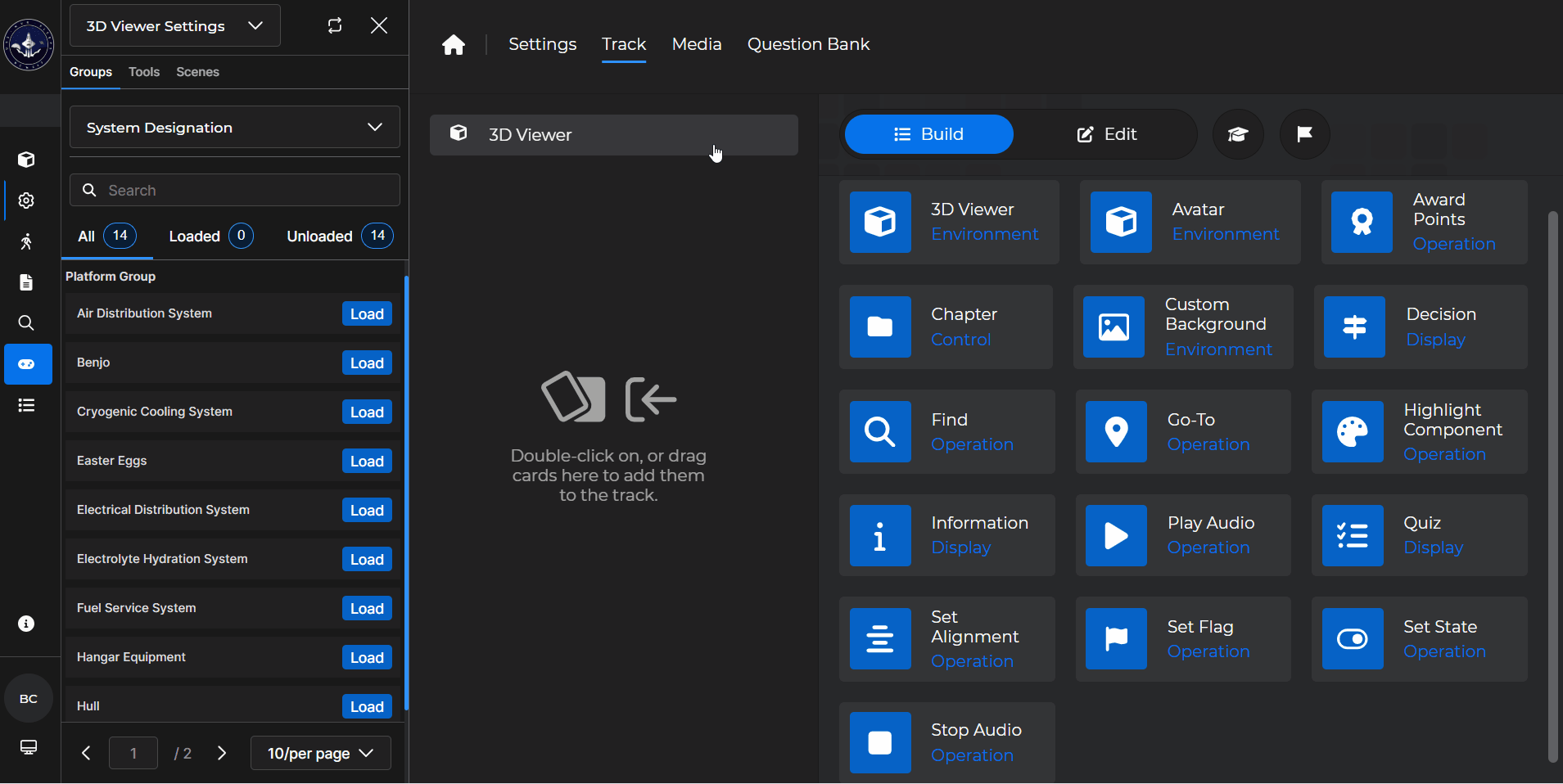The width and height of the screenshot is (1563, 784).
Task: Open the home page icon
Action: [x=454, y=44]
